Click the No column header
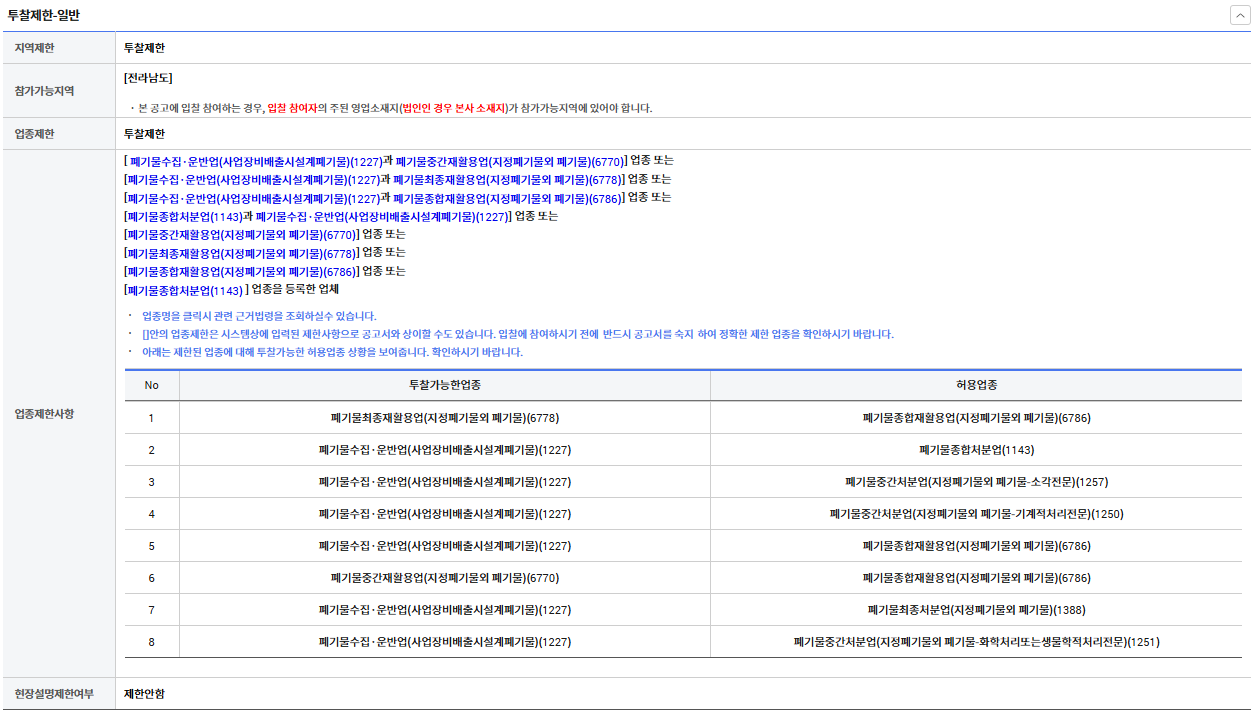1253x712 pixels. click(152, 385)
